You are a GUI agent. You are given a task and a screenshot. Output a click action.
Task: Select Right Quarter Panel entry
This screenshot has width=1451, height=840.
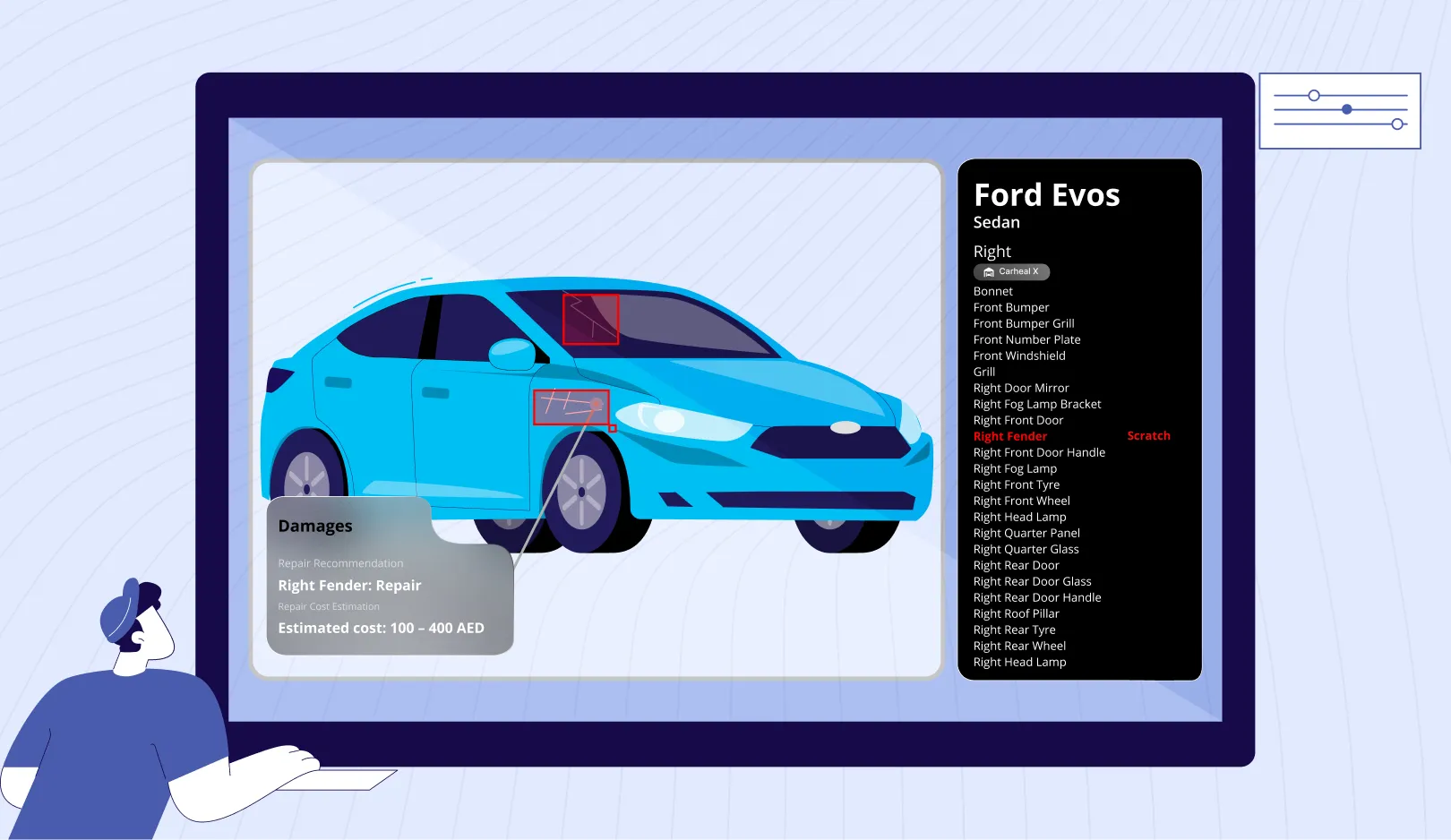[x=1026, y=533]
